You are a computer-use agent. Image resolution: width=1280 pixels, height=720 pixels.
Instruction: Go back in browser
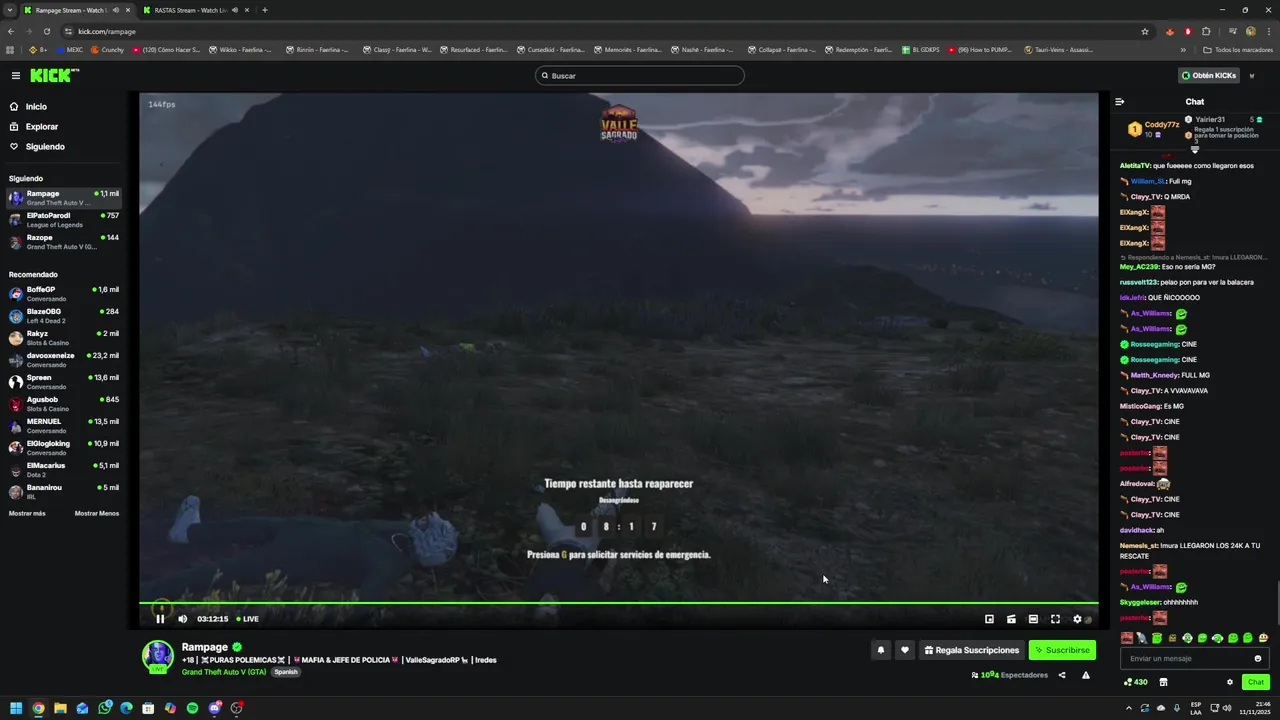click(10, 31)
